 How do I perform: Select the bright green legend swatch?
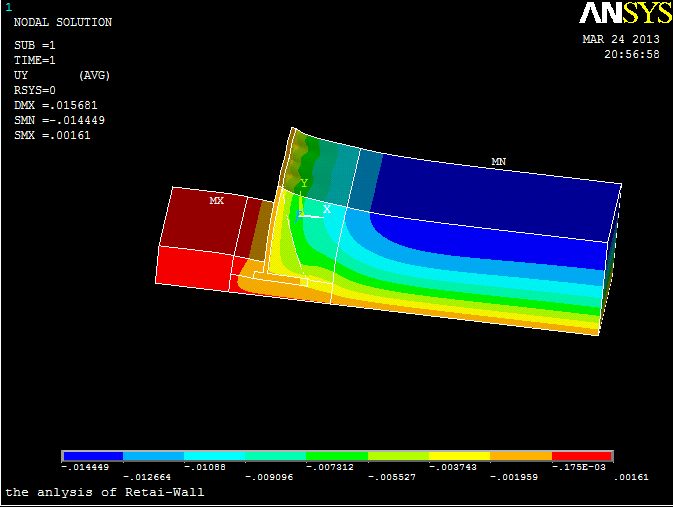click(x=337, y=456)
